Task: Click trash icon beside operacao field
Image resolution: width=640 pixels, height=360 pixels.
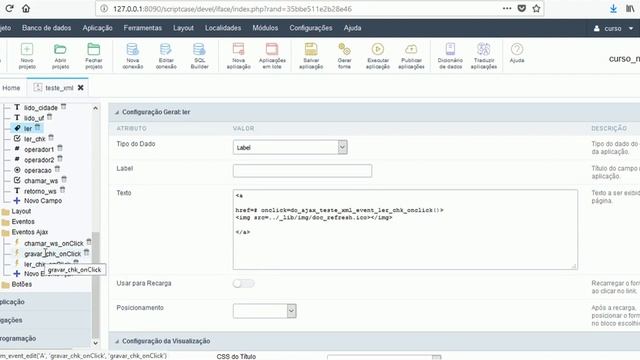Action: coord(58,169)
